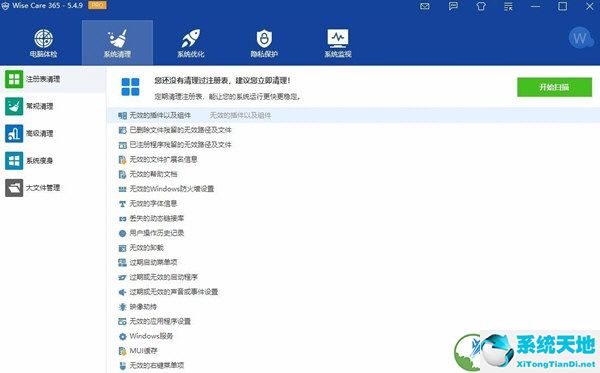
Task: Click the gear icon beside Windows服务
Action: [122, 336]
